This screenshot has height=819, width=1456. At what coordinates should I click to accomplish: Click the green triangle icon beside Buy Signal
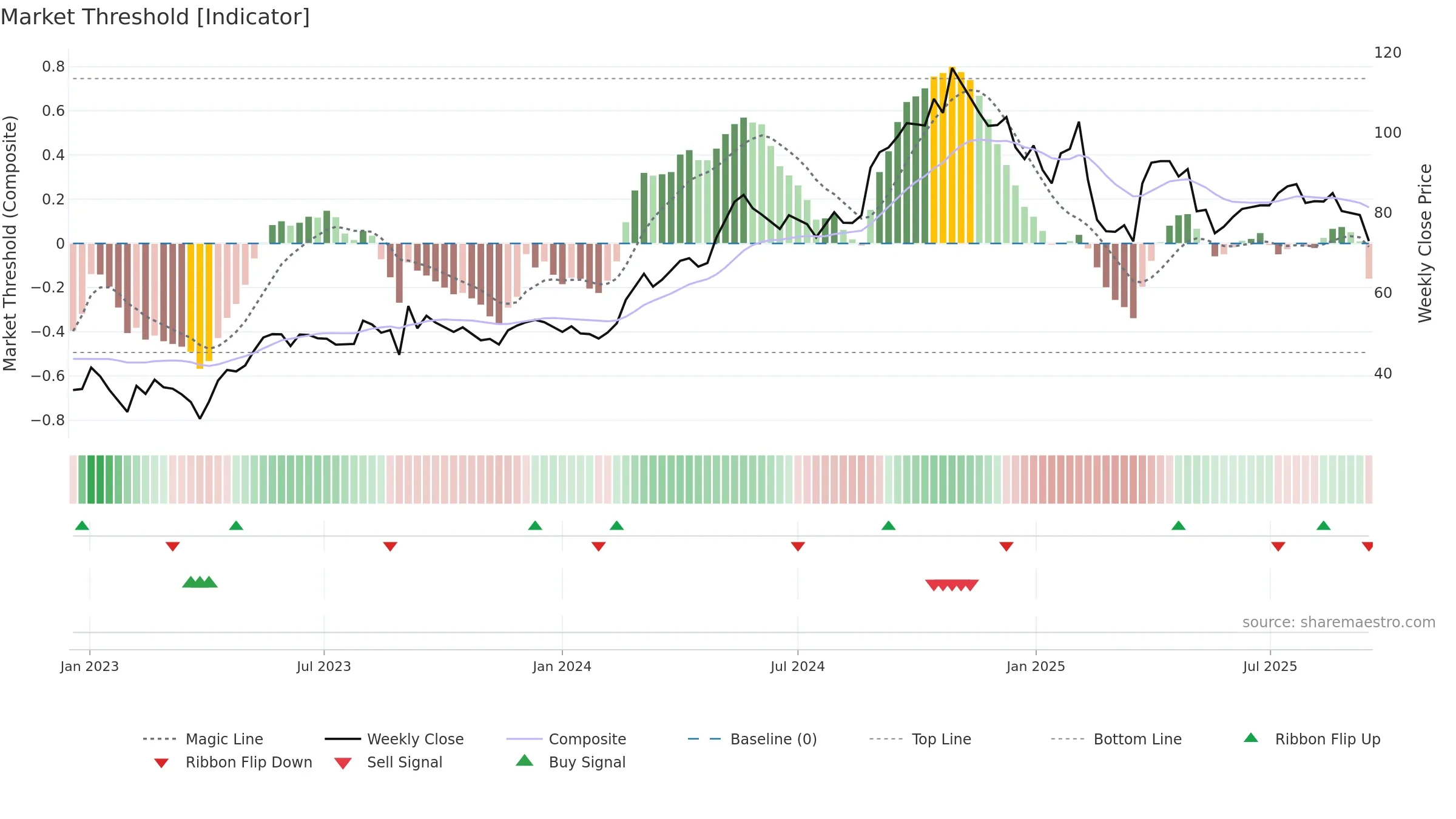(x=525, y=760)
